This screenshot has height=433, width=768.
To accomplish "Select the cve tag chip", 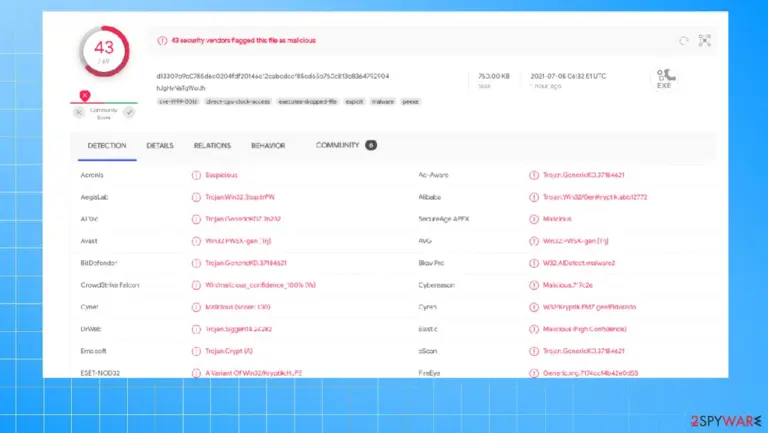I will point(178,101).
